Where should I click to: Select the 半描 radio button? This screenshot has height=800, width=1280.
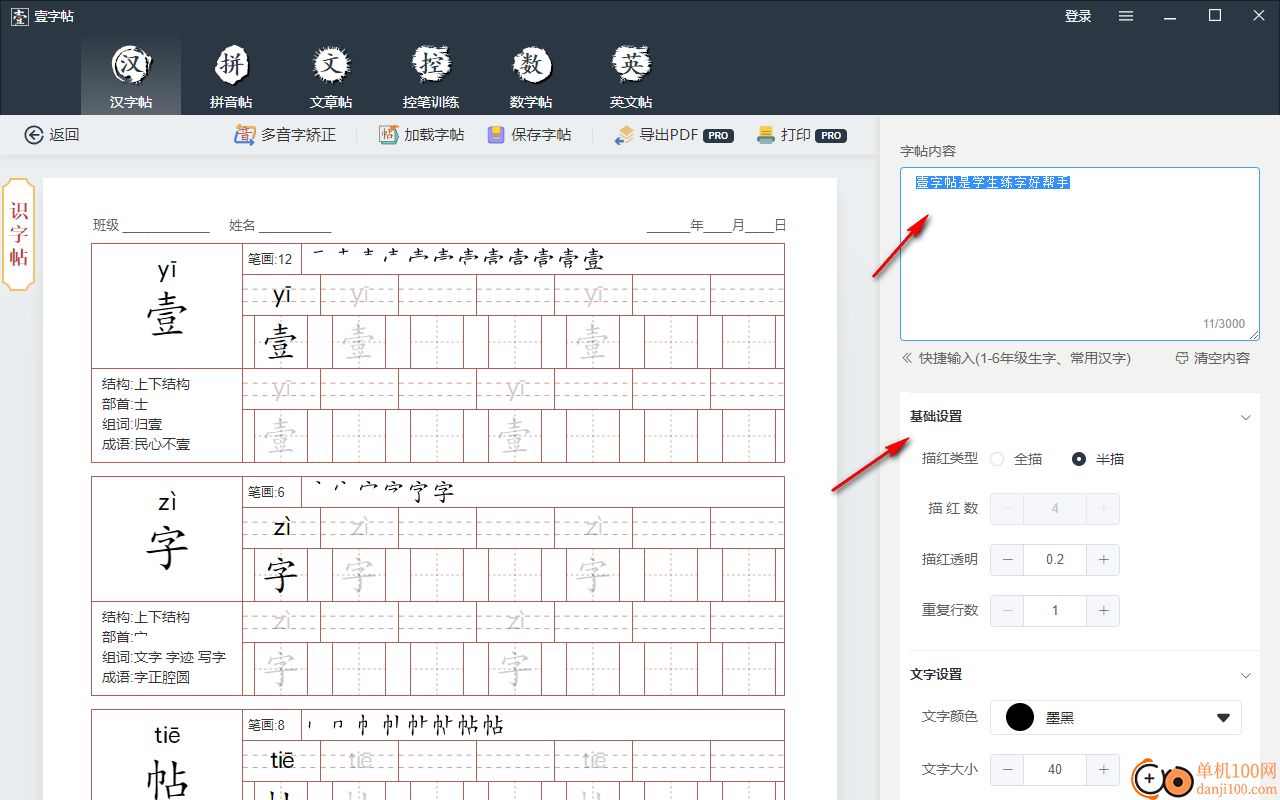pos(1079,459)
